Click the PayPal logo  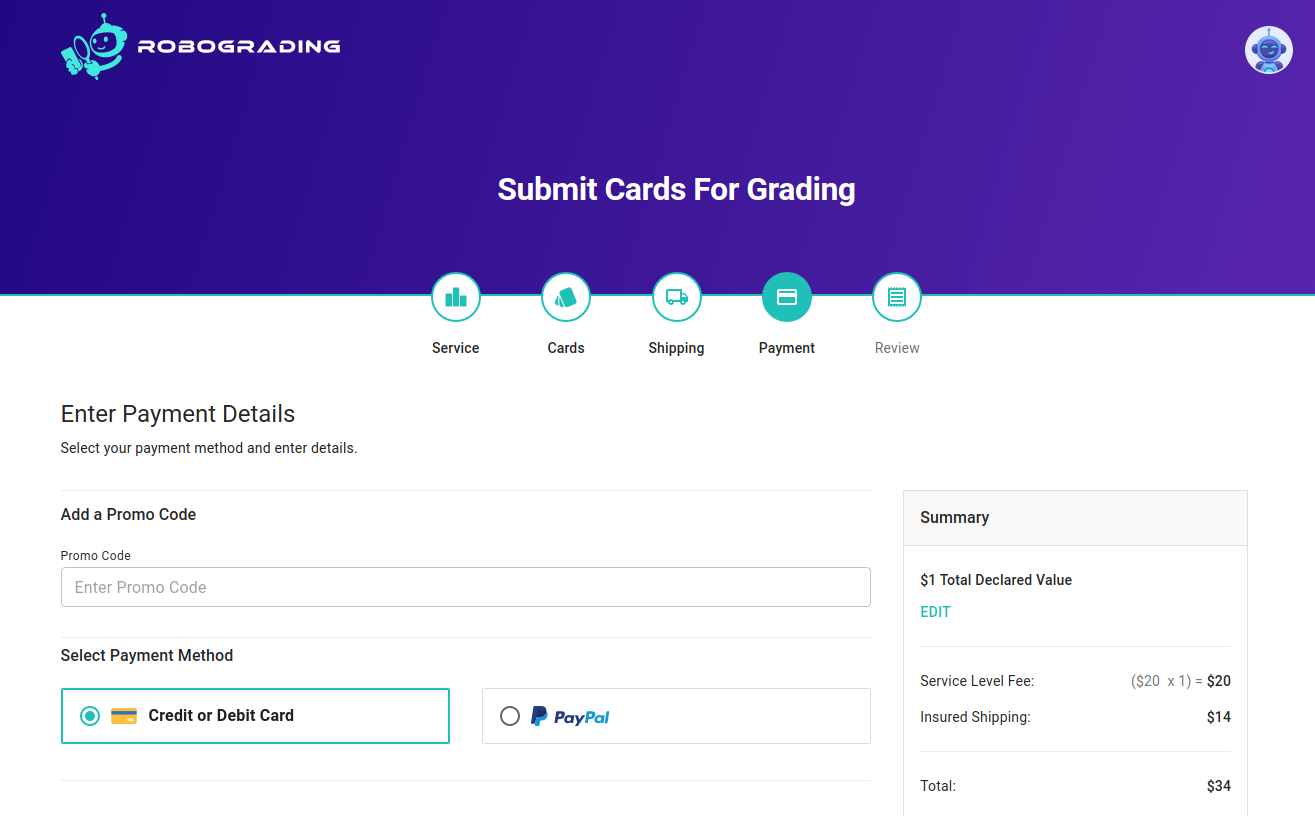(x=570, y=716)
